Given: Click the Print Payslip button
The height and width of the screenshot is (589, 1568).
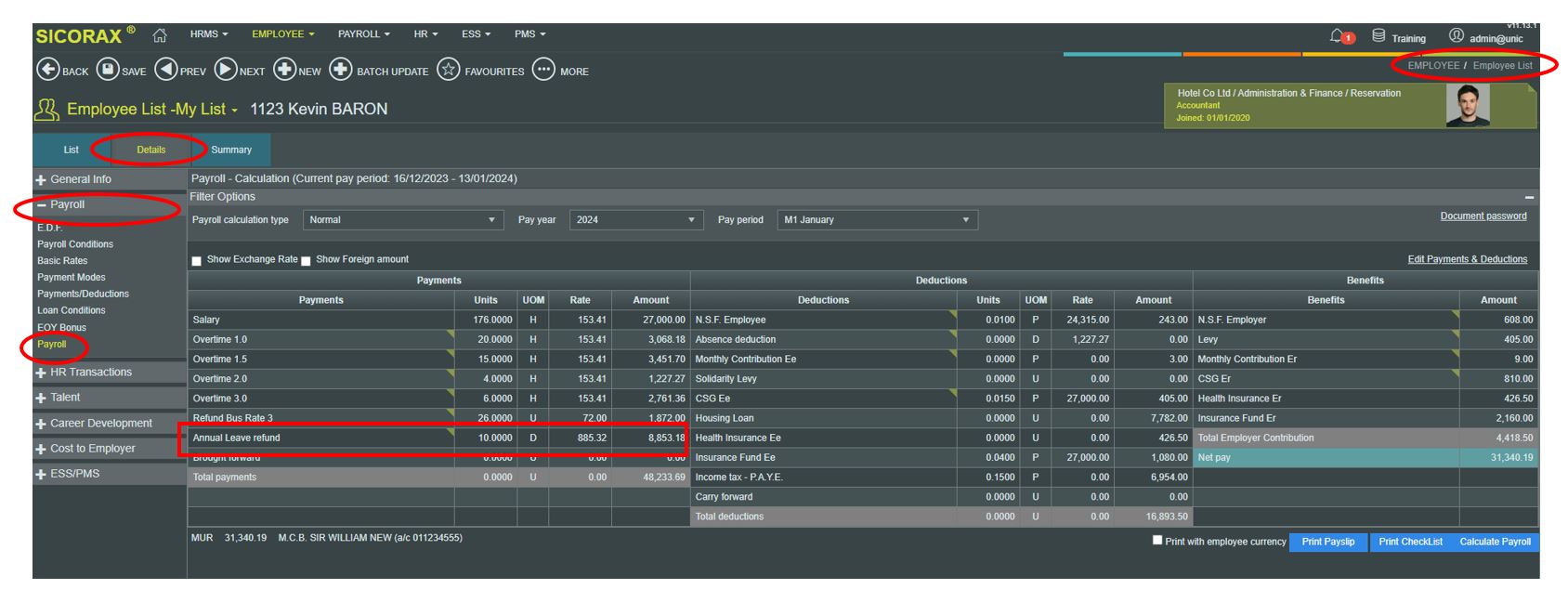Looking at the screenshot, I should [x=1328, y=542].
